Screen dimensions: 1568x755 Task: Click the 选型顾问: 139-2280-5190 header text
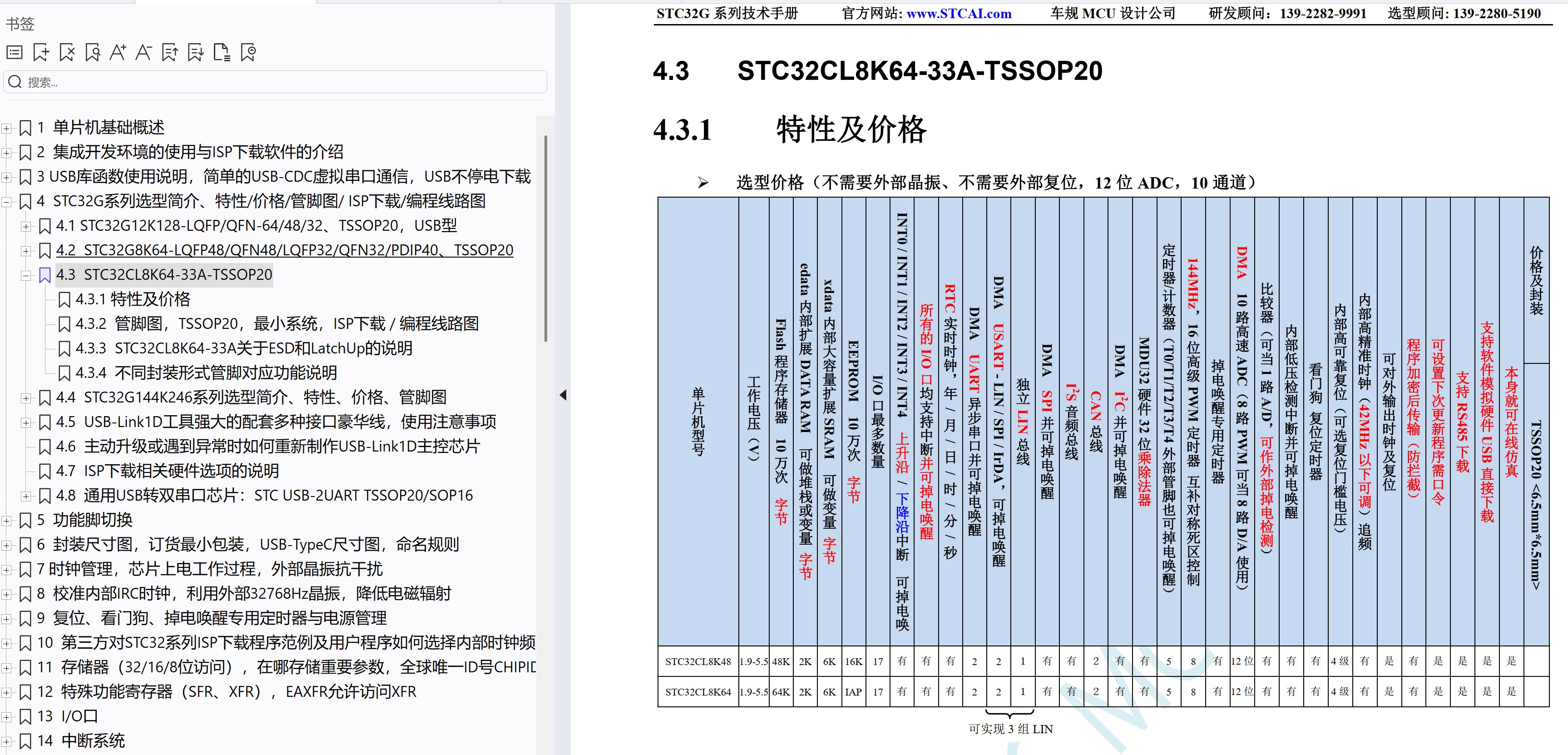pos(1464,13)
